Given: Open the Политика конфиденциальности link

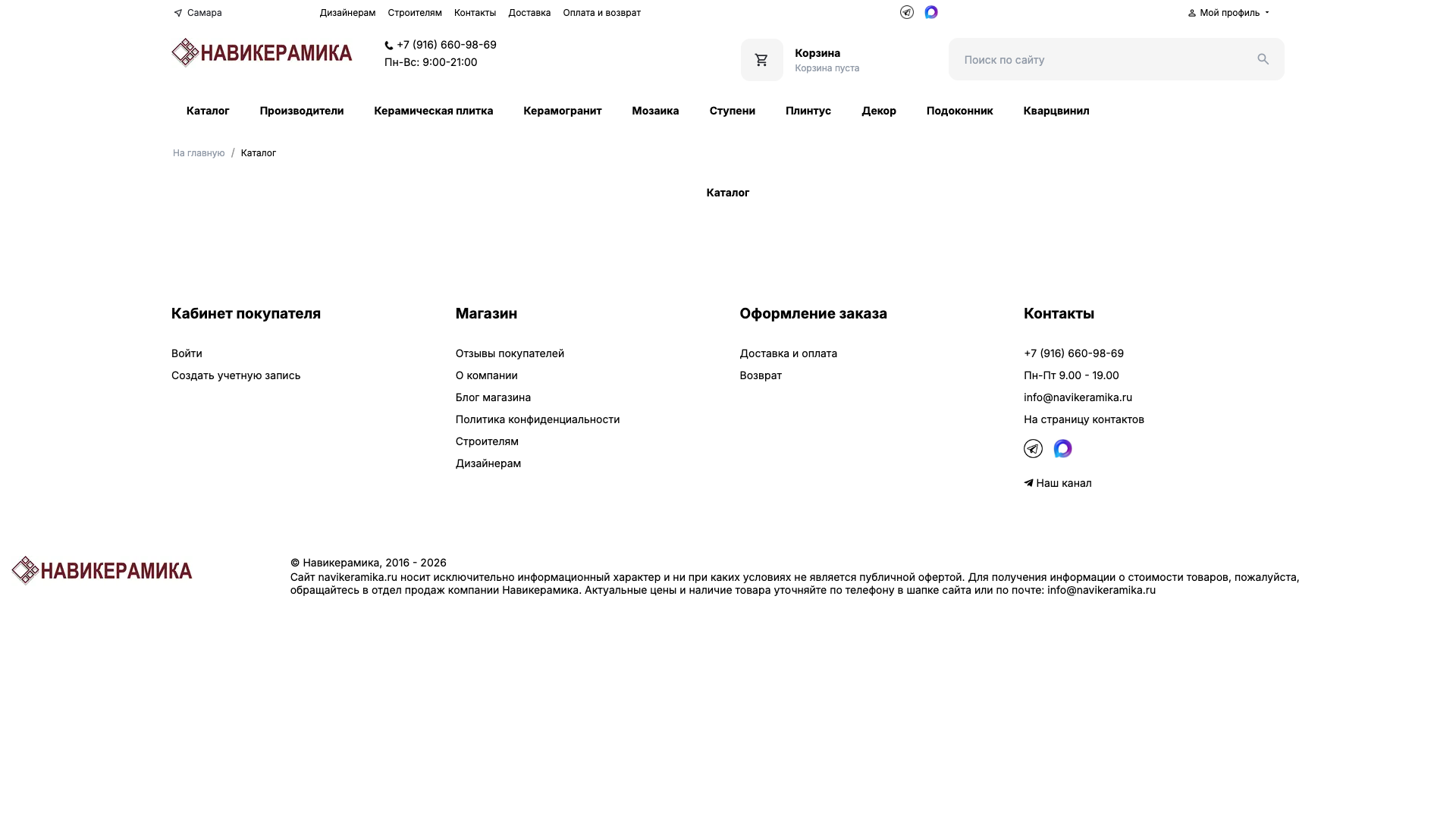Looking at the screenshot, I should [538, 419].
